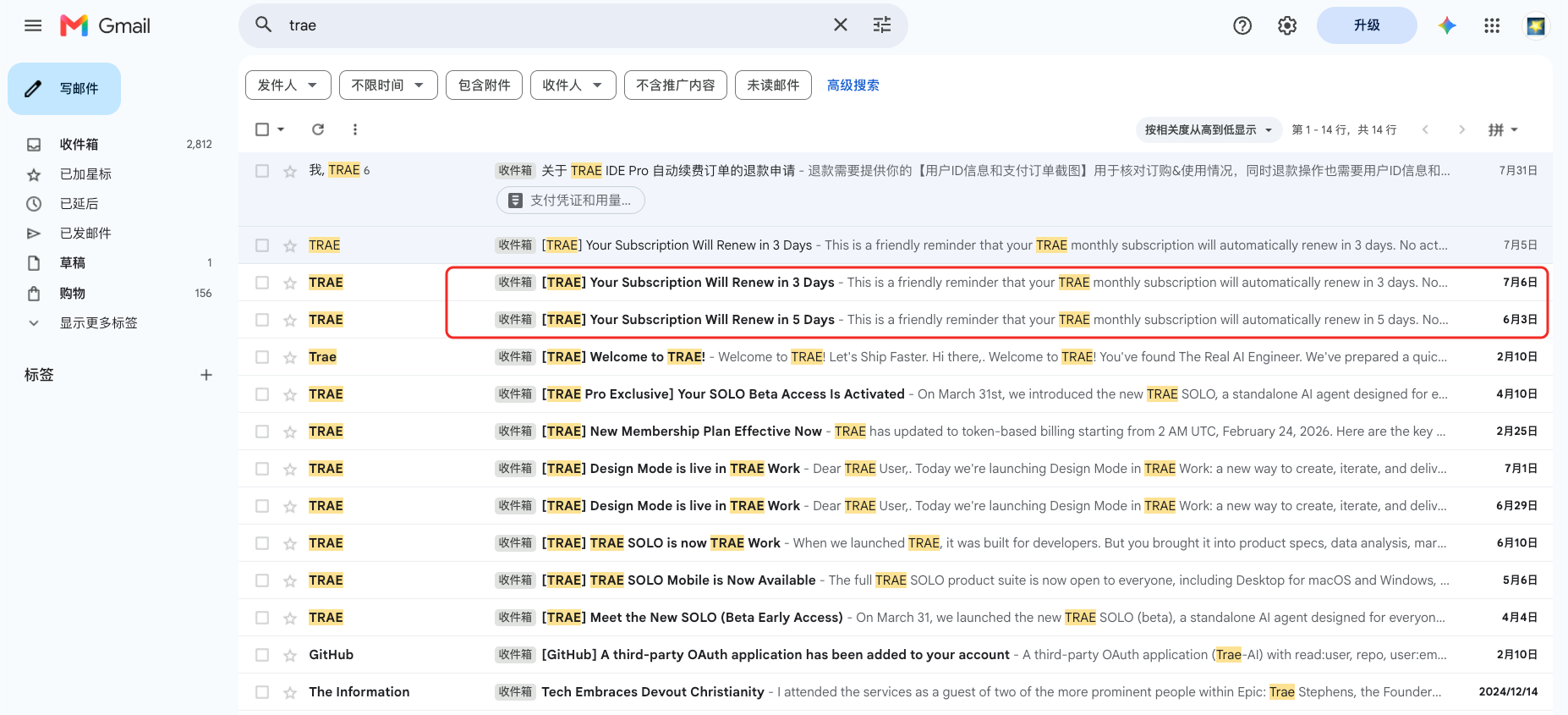Star the GitHub OAuth email
Viewport: 1568px width, 715px height.
pos(290,655)
